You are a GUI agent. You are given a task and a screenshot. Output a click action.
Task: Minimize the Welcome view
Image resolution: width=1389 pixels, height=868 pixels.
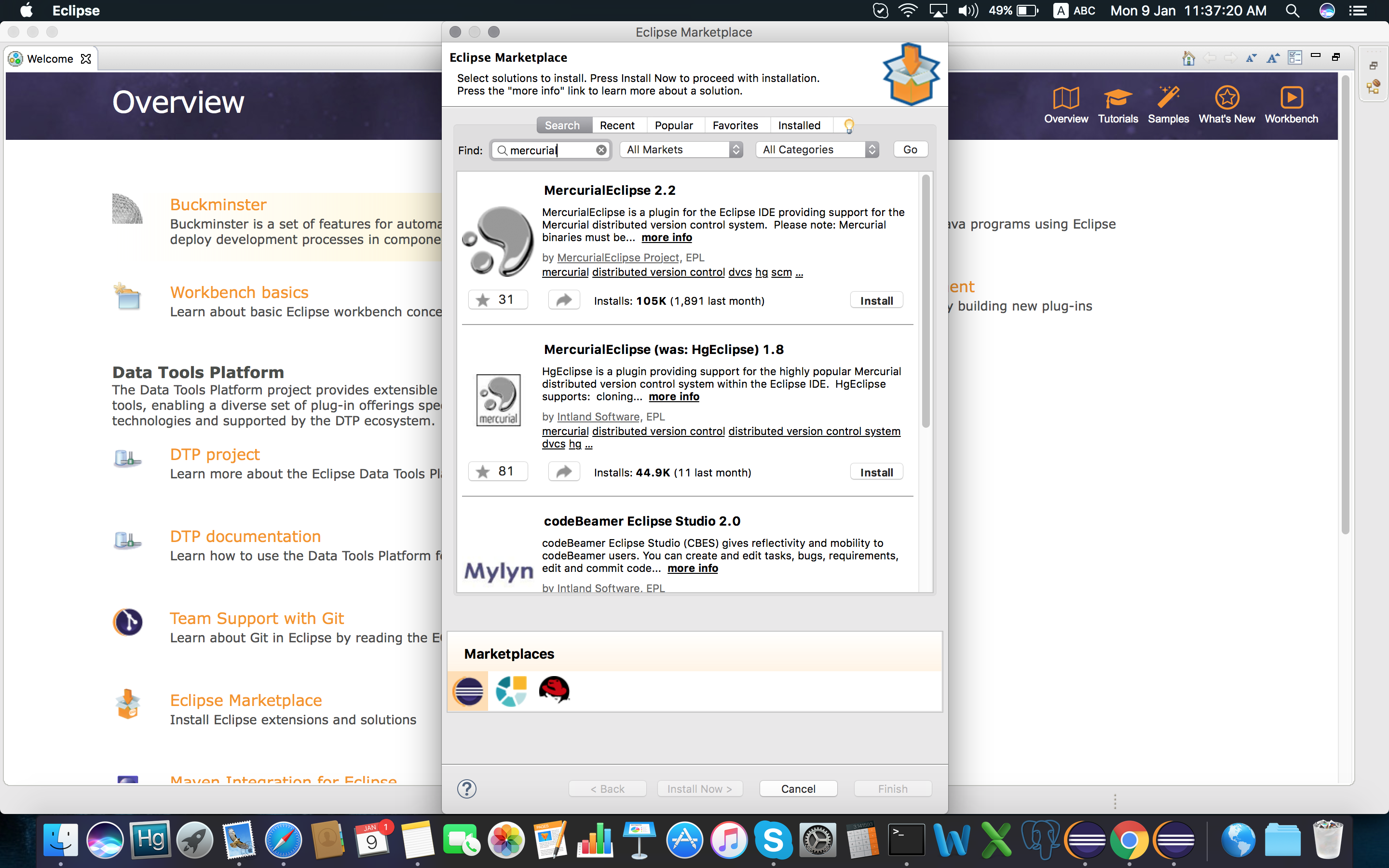(1316, 55)
